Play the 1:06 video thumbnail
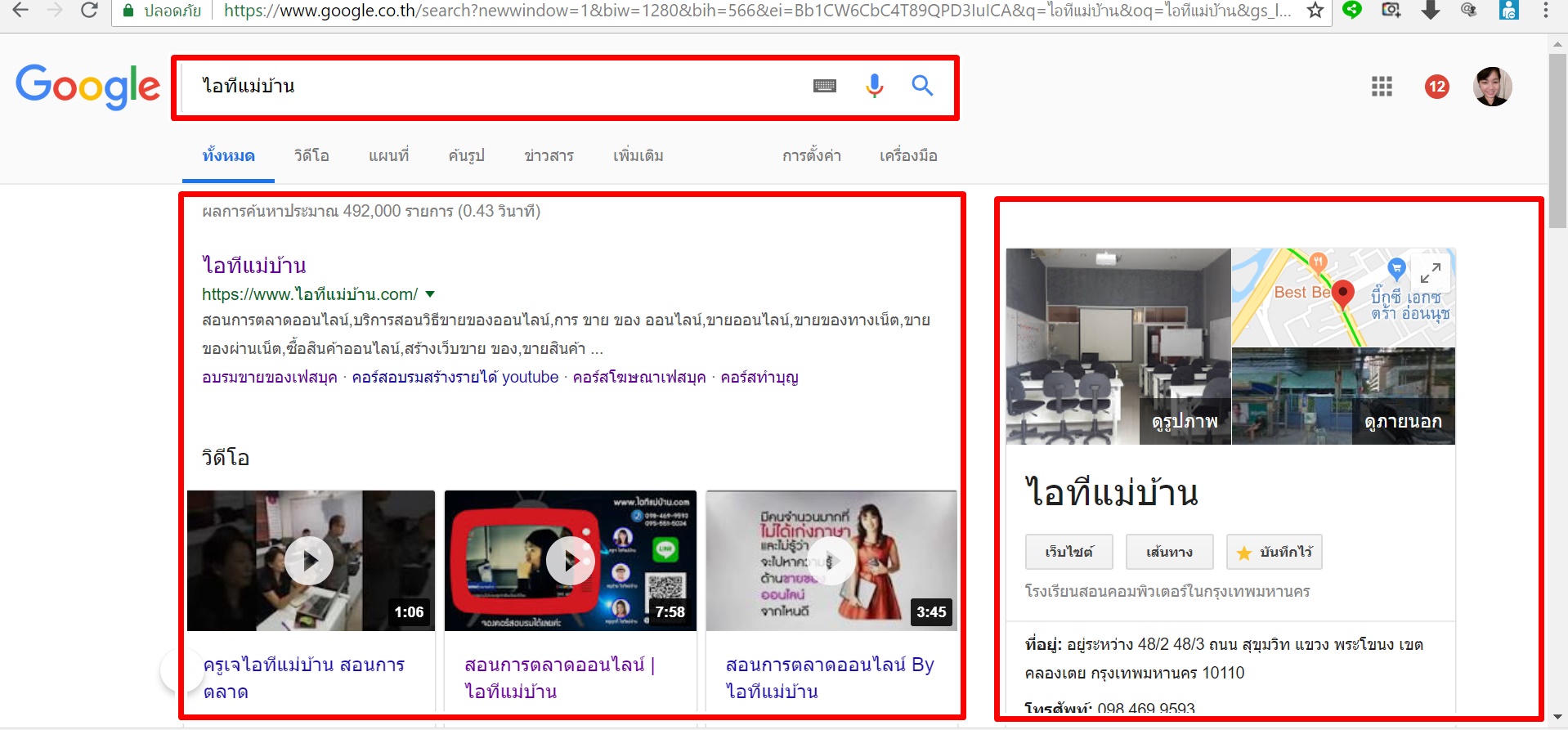The height and width of the screenshot is (730, 1568). (311, 561)
